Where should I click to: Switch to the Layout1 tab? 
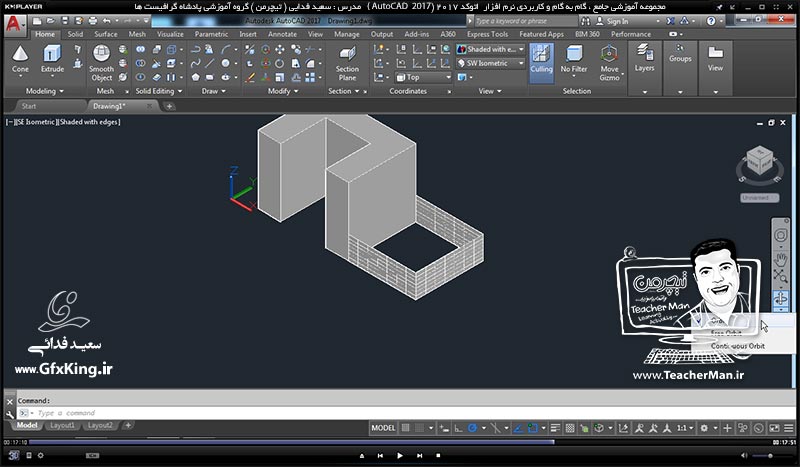[62, 425]
